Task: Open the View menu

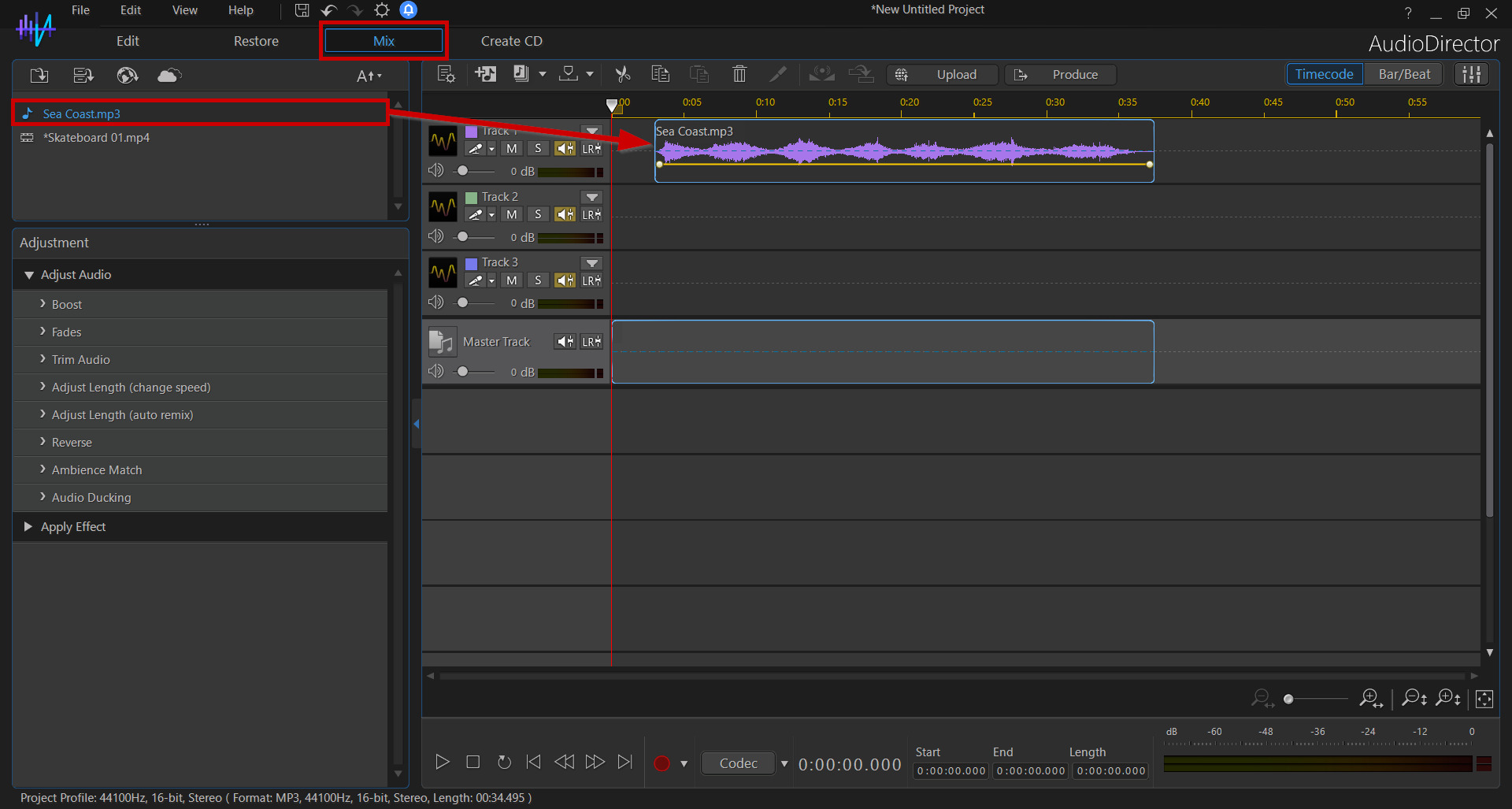Action: pyautogui.click(x=184, y=10)
